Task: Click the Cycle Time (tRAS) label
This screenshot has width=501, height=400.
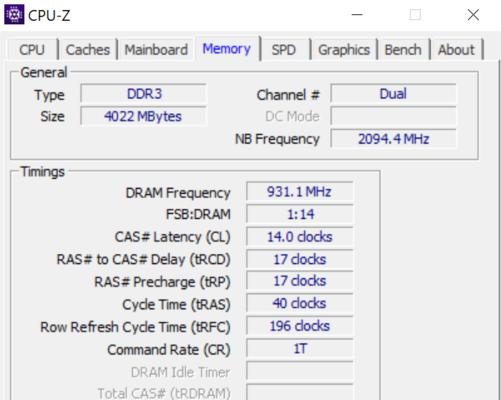Action: point(176,304)
